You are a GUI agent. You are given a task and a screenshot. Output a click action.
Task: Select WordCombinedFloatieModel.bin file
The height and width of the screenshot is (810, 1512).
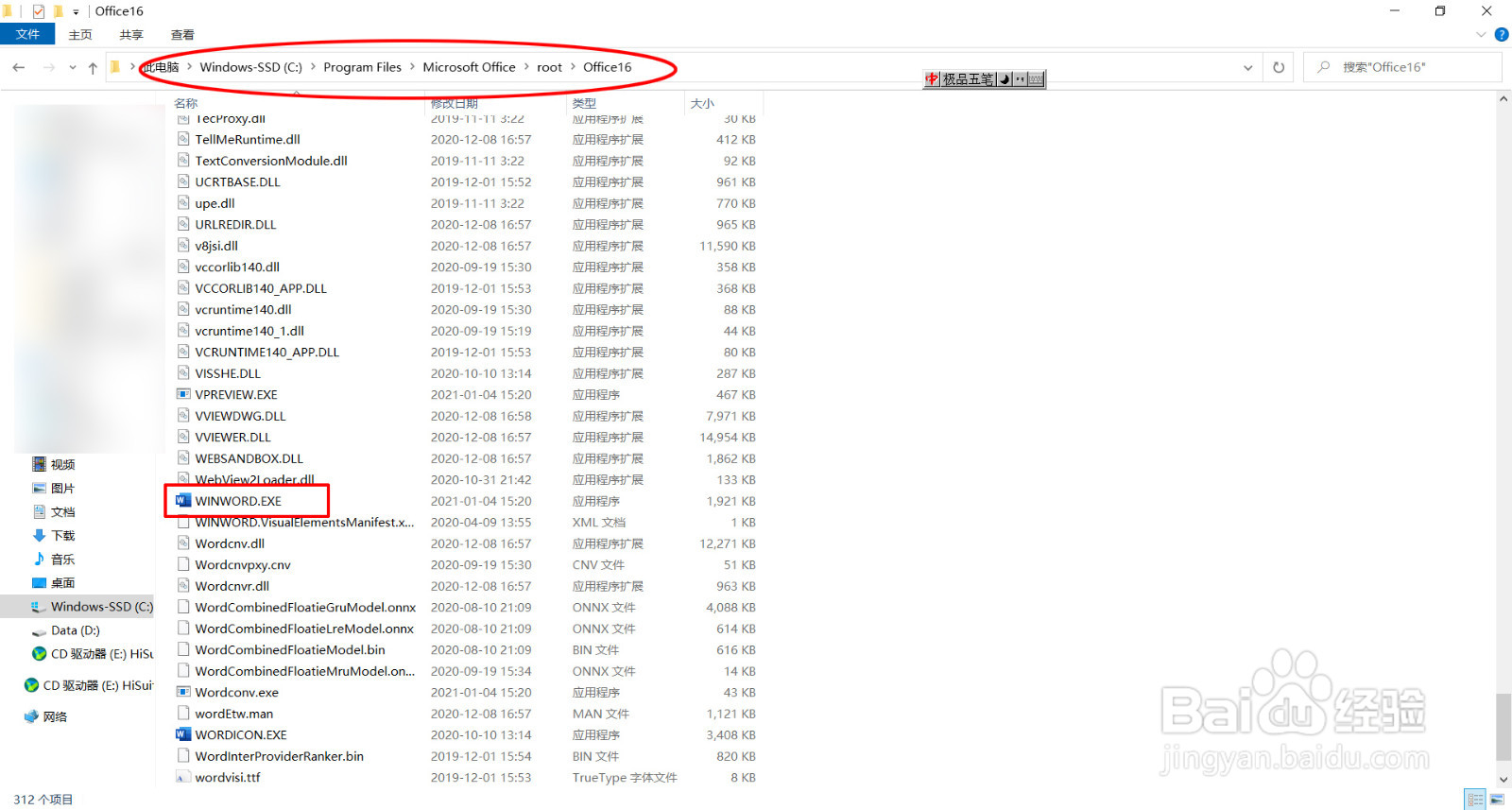(290, 649)
